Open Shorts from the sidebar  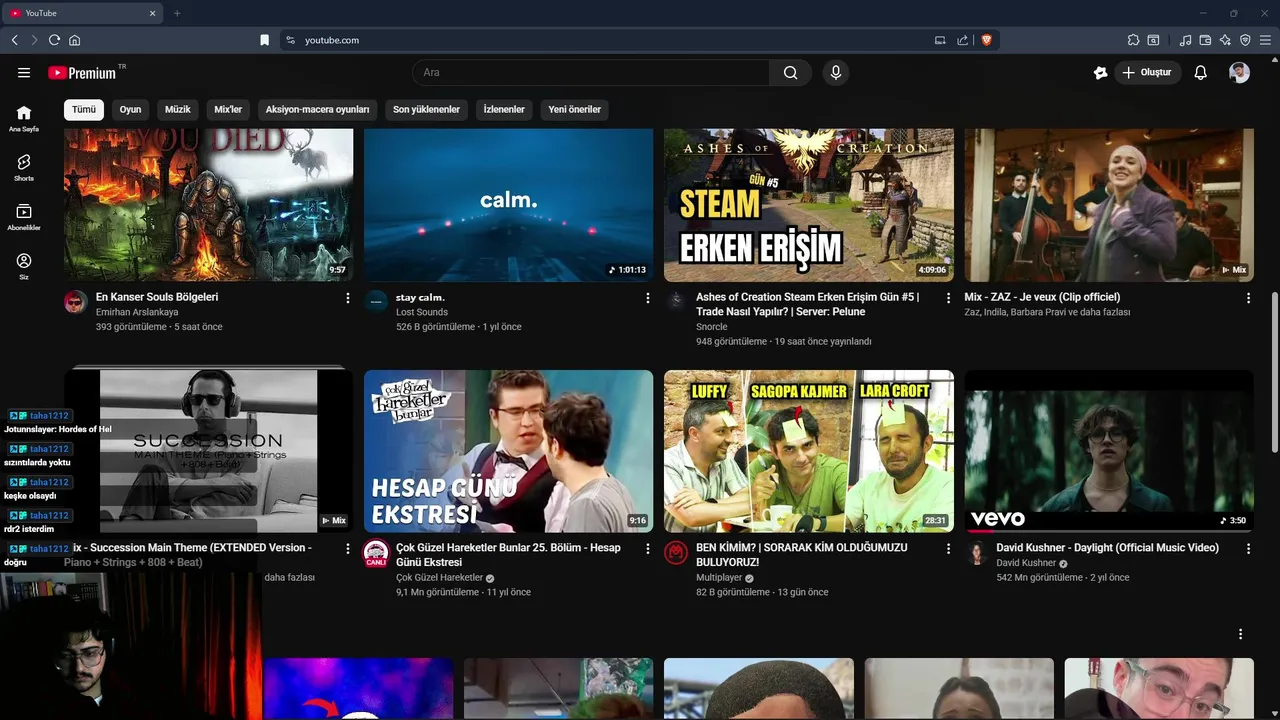coord(24,167)
